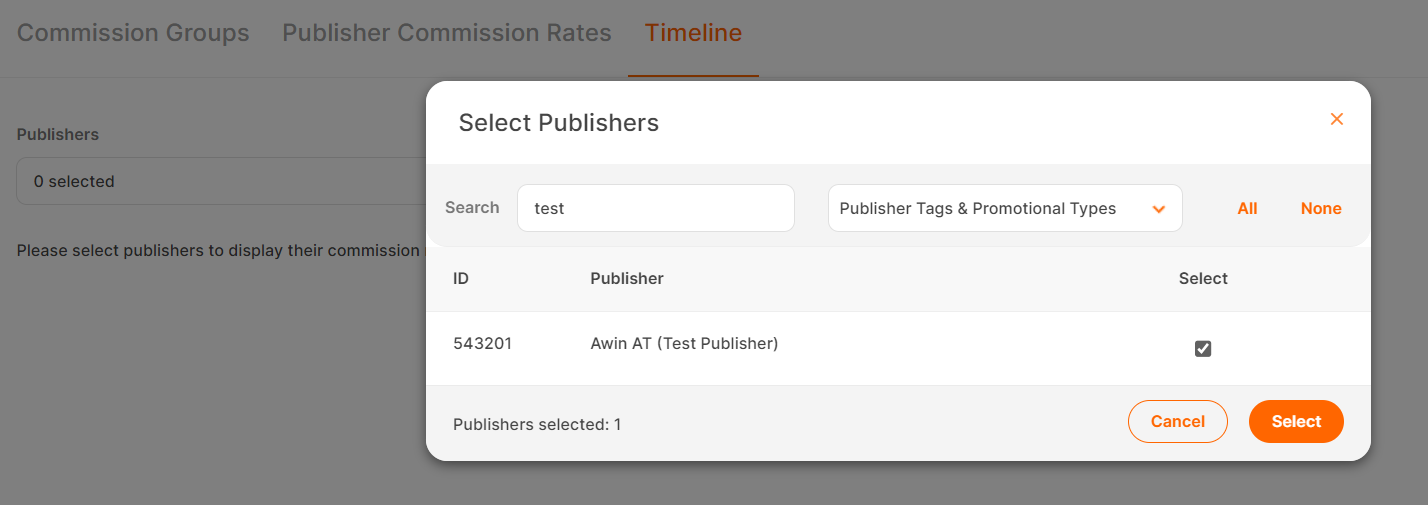
Task: Click the Select column header
Action: [1203, 279]
